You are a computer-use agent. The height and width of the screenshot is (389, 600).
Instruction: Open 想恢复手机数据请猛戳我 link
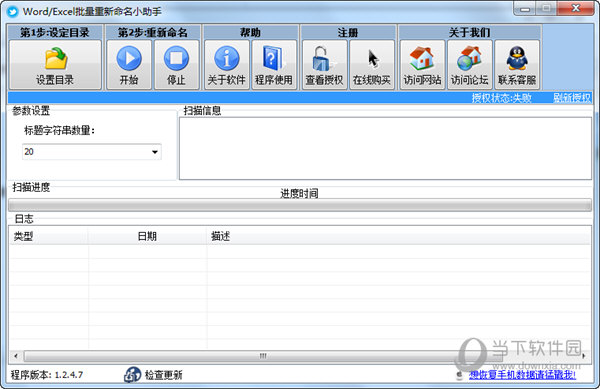pyautogui.click(x=522, y=375)
